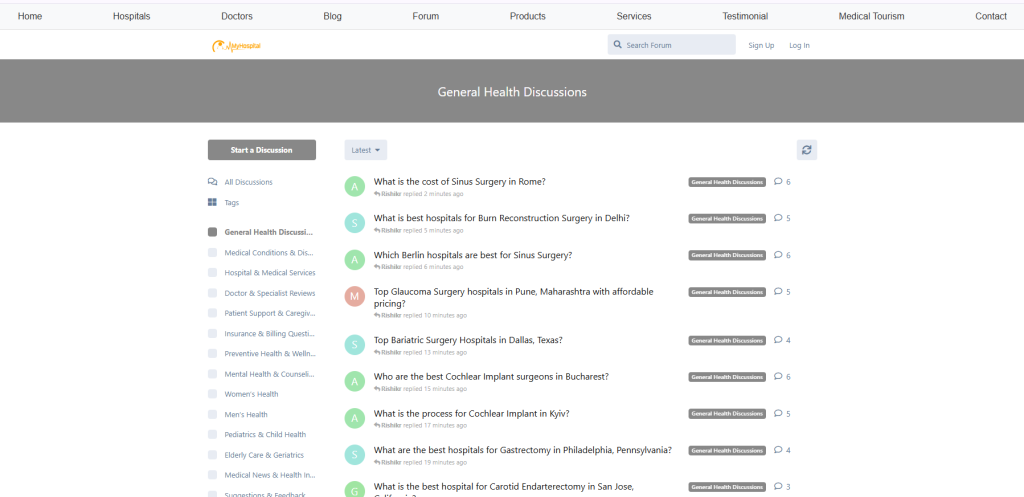
Task: Click avatar S beside Bariatric Surgery Dallas post
Action: 355,345
